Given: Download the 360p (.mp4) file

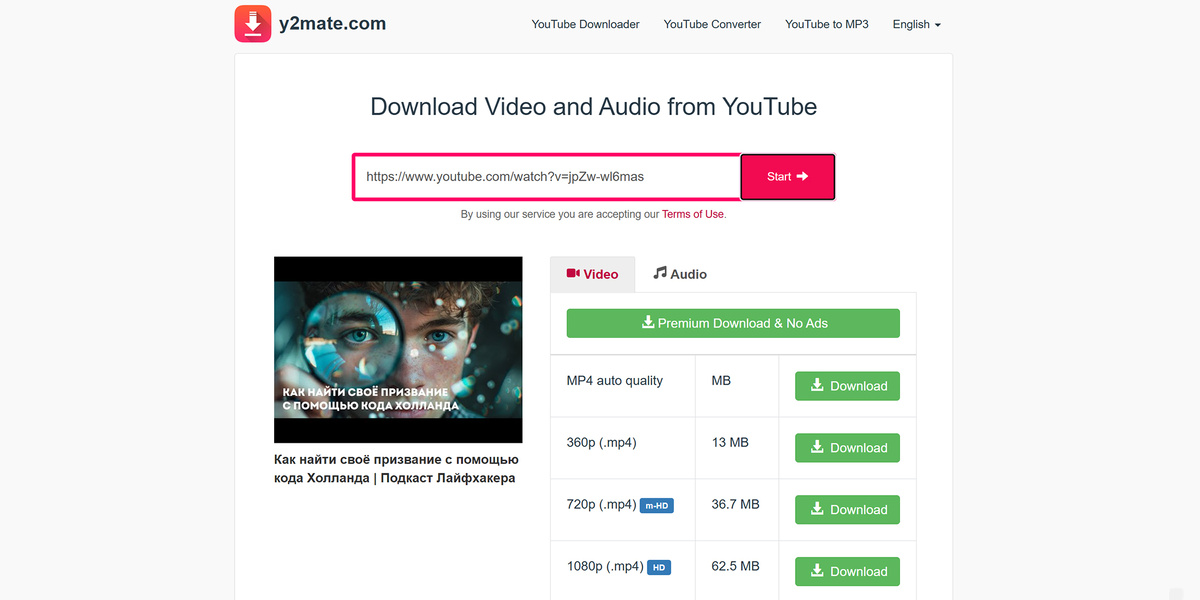Looking at the screenshot, I should 847,448.
